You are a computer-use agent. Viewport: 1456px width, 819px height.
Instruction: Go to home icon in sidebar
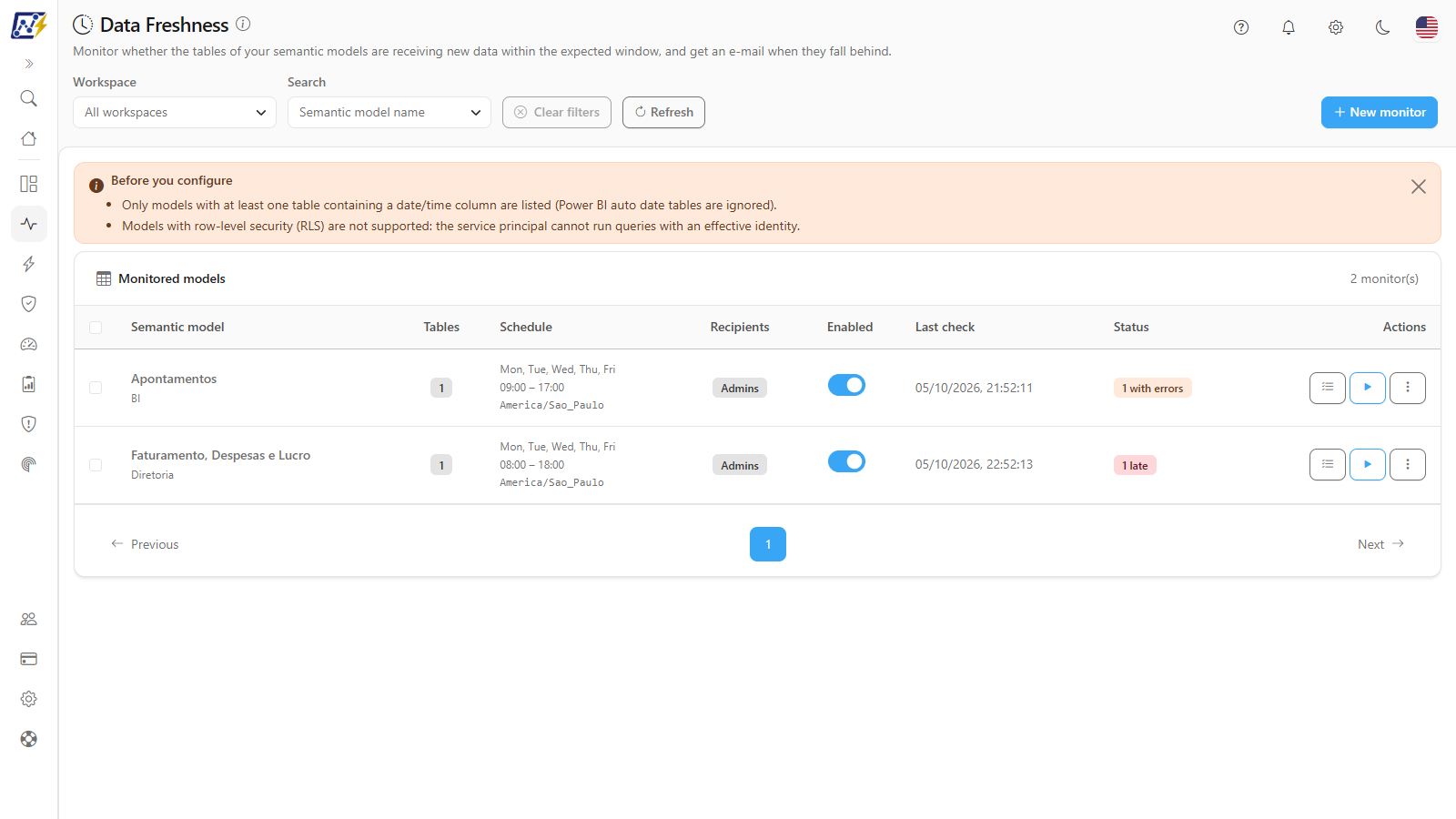[29, 138]
